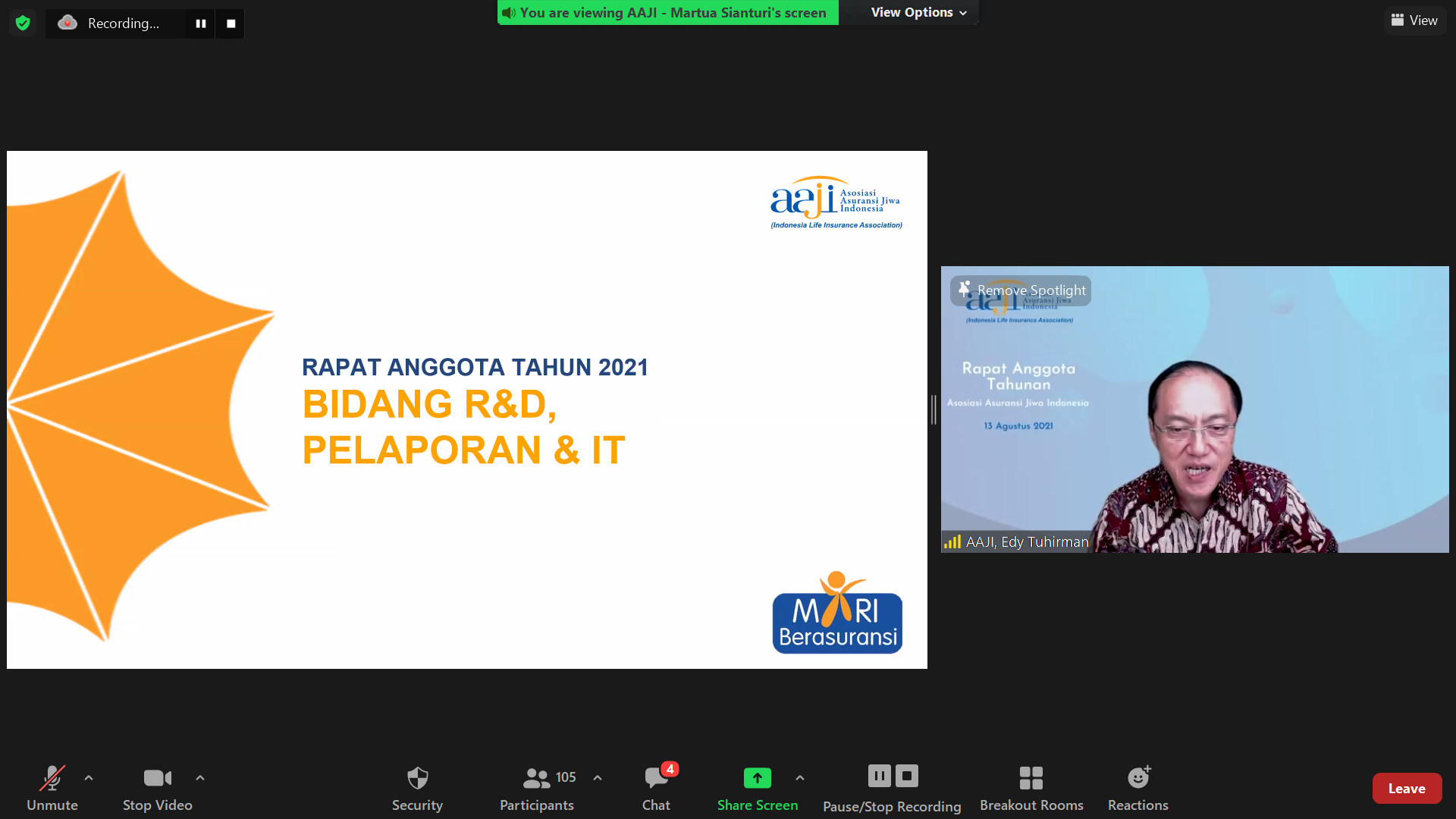Expand the arrow beside Participants
This screenshot has height=819, width=1456.
tap(598, 777)
